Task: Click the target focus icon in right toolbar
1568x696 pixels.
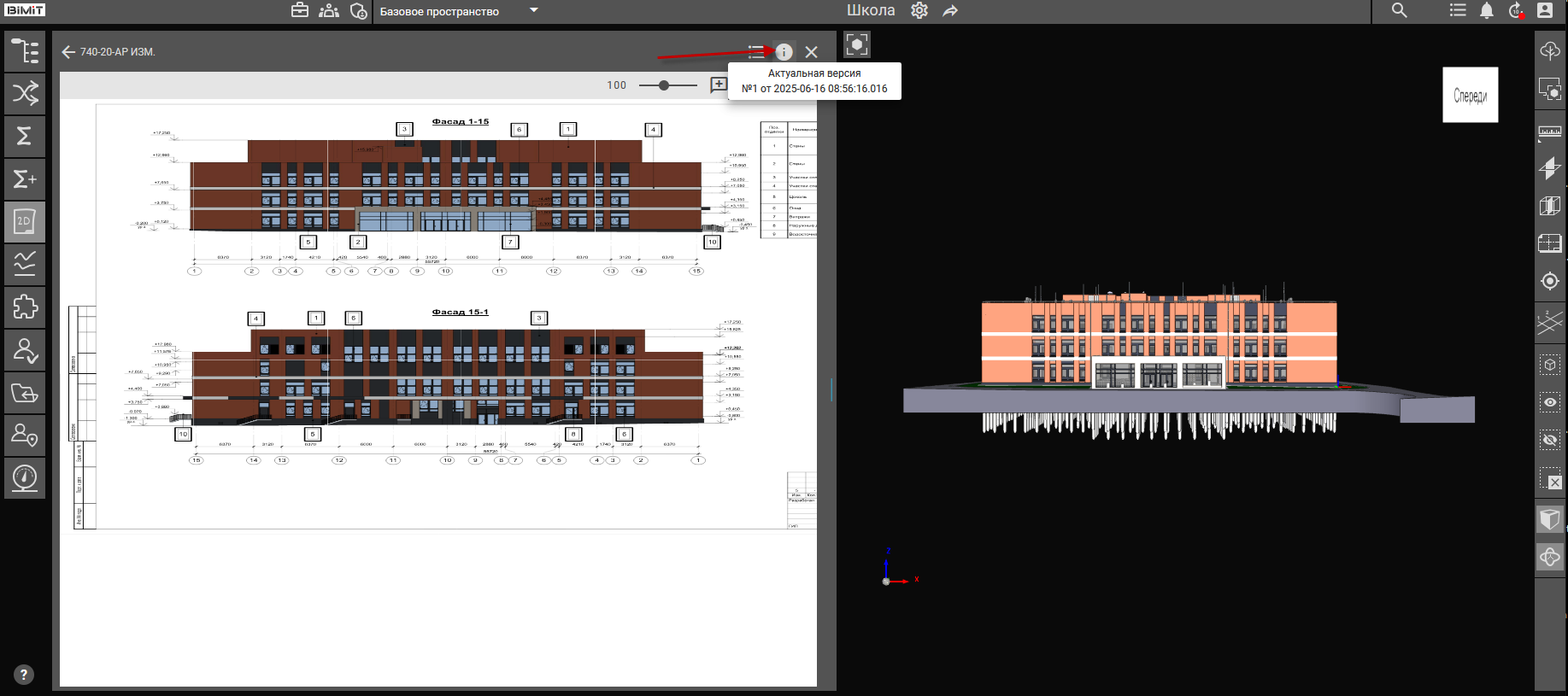Action: click(x=1549, y=281)
